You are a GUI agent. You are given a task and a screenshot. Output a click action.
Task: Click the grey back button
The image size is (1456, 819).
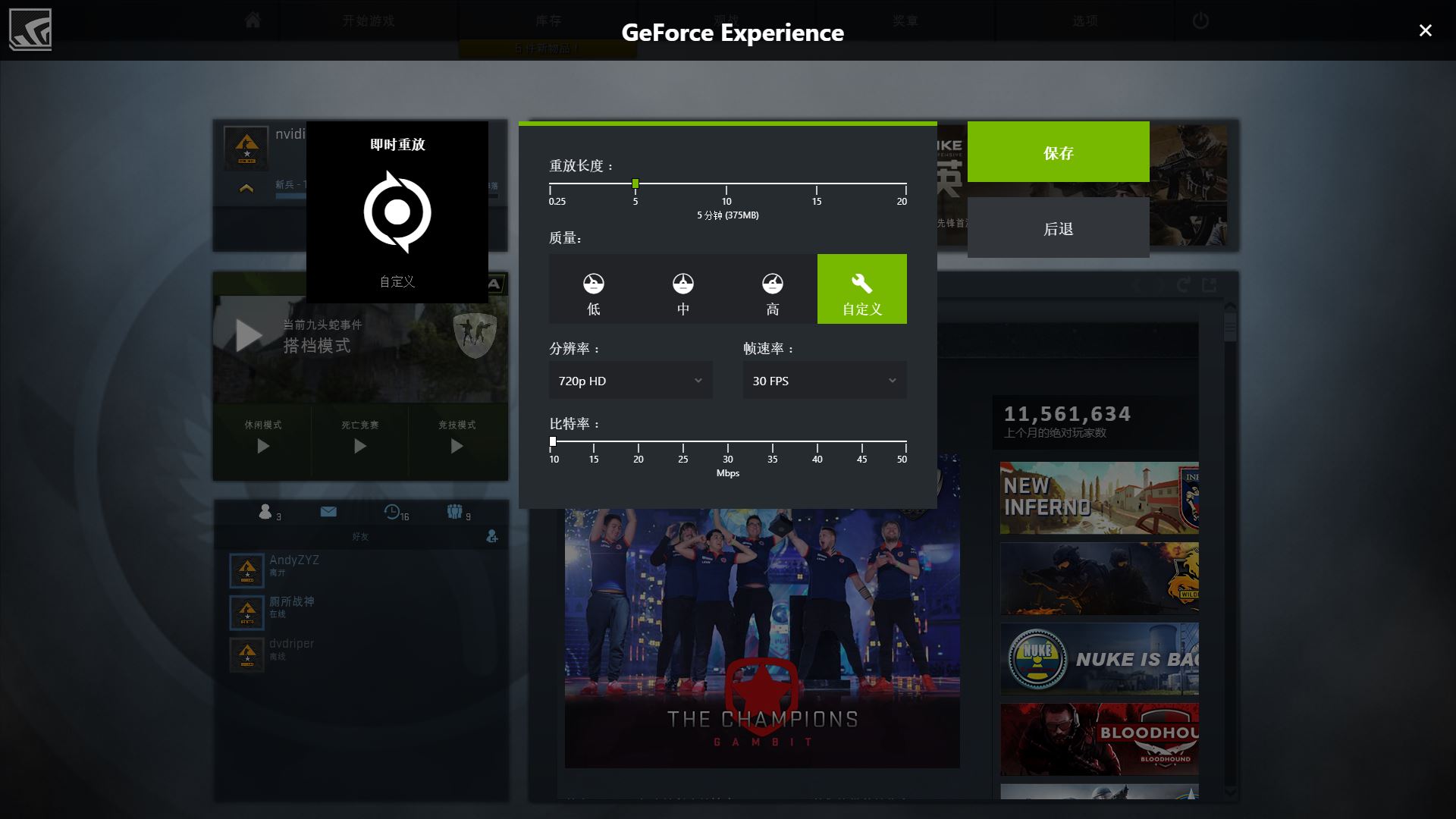coord(1058,228)
